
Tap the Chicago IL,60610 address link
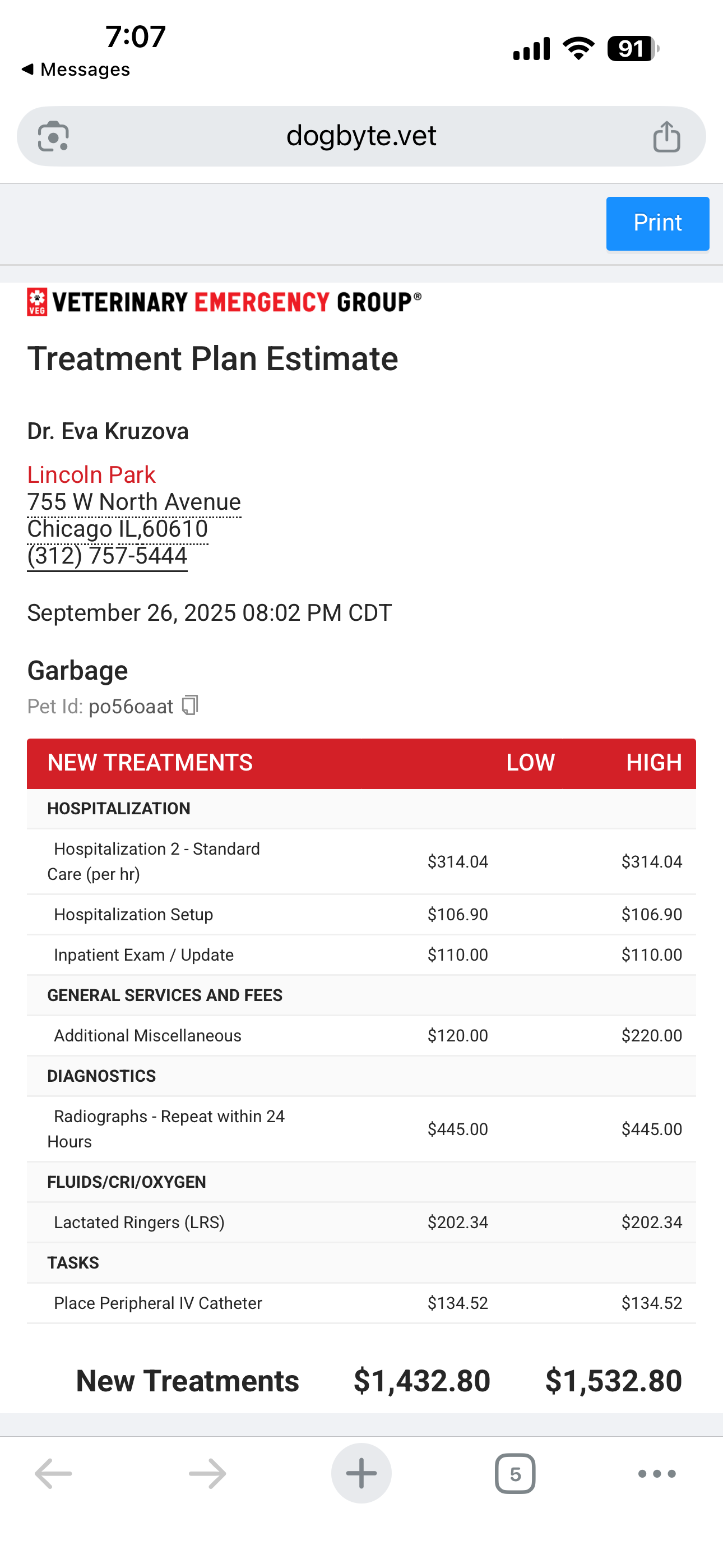118,529
